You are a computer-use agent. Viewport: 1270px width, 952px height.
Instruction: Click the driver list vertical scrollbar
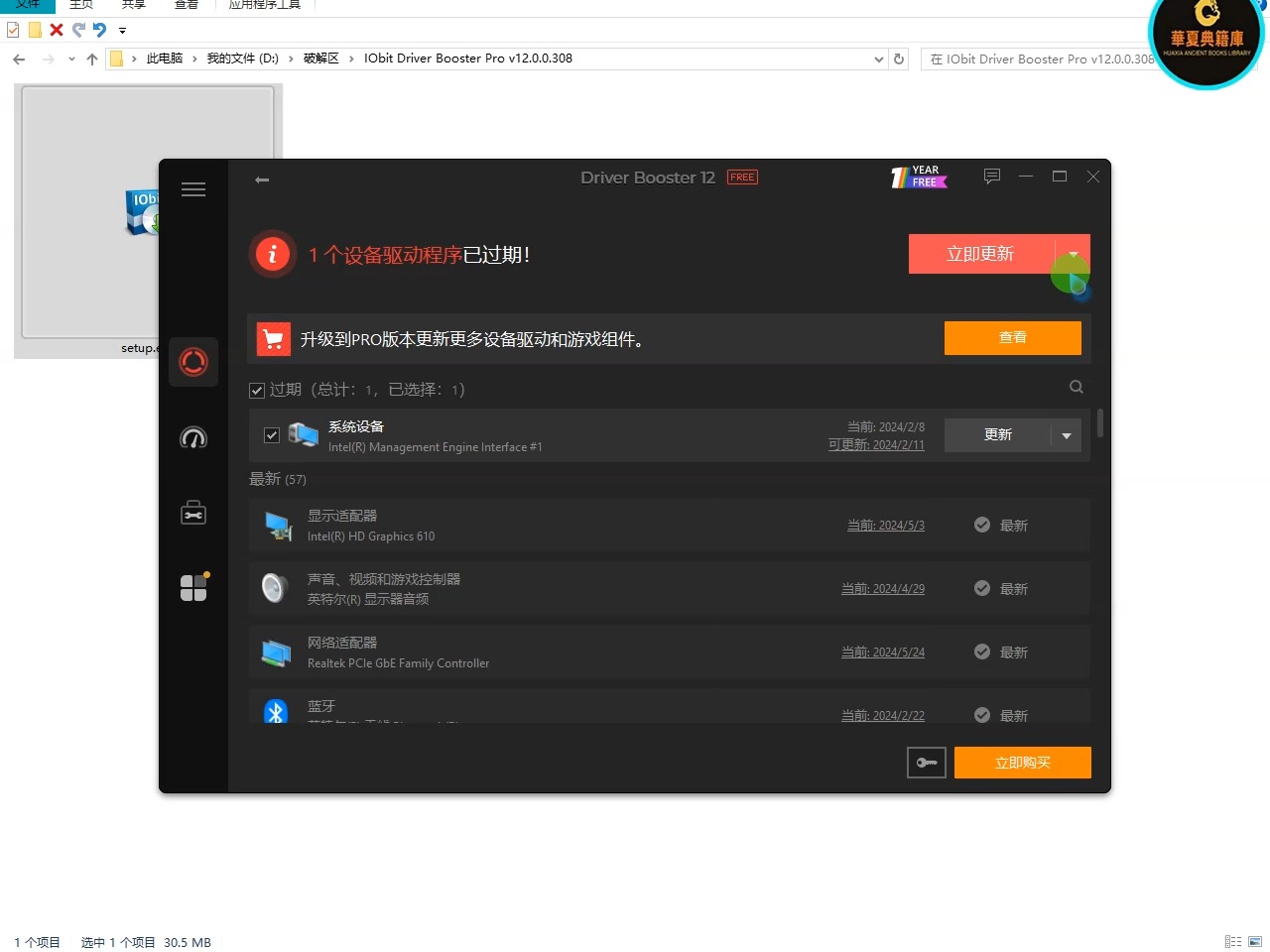coord(1100,423)
